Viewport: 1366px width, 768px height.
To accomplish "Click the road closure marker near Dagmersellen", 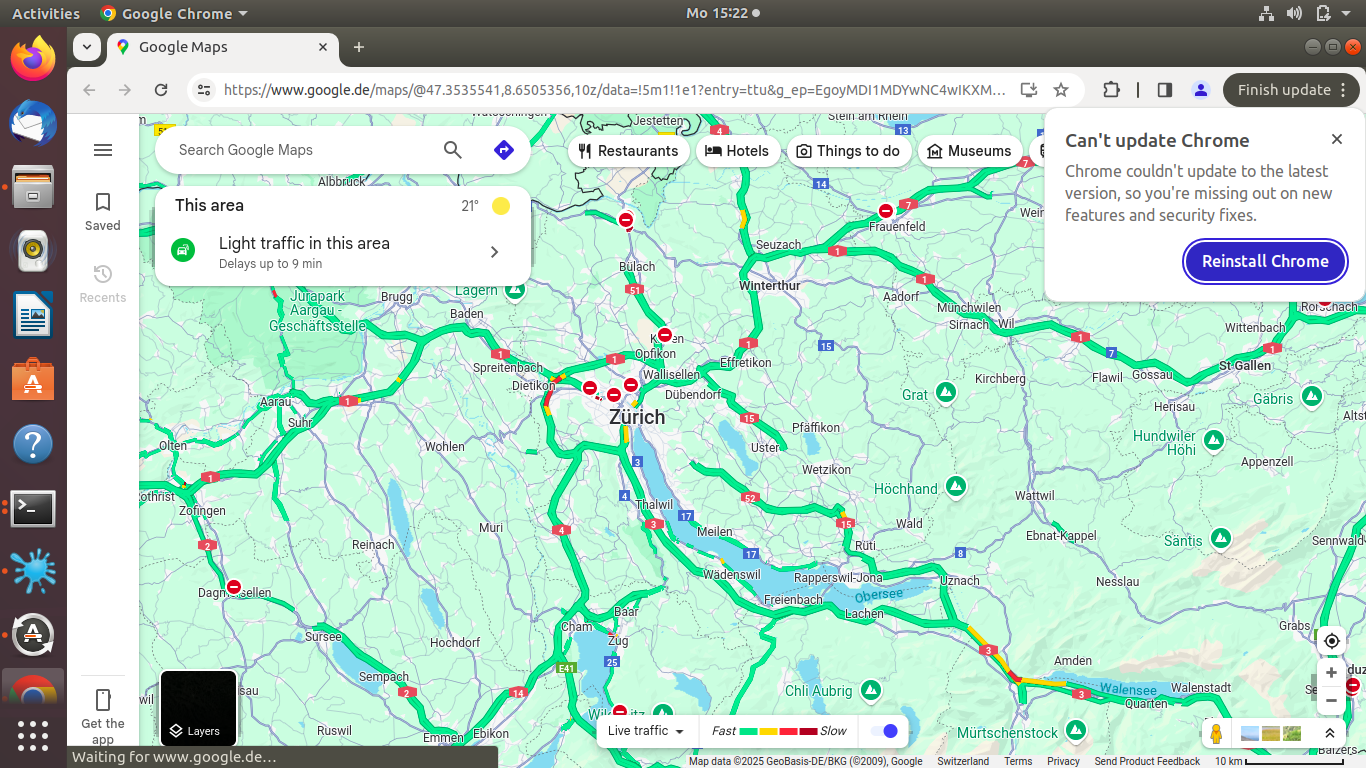I will tap(234, 587).
